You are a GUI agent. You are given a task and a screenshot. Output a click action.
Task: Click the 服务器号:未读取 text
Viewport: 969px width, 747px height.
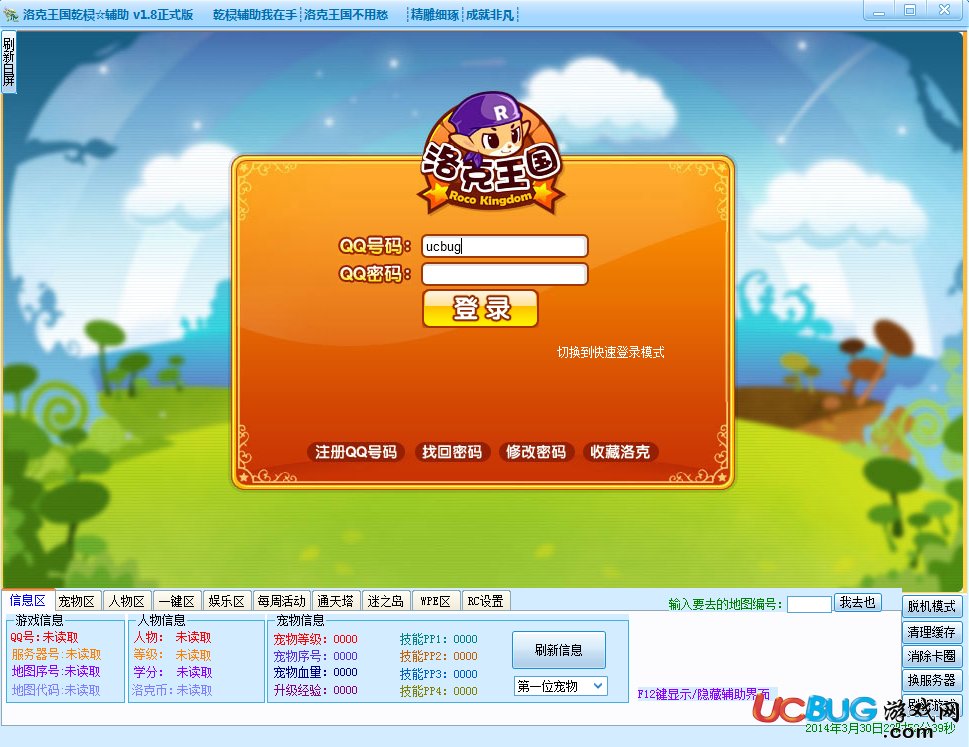click(x=56, y=654)
